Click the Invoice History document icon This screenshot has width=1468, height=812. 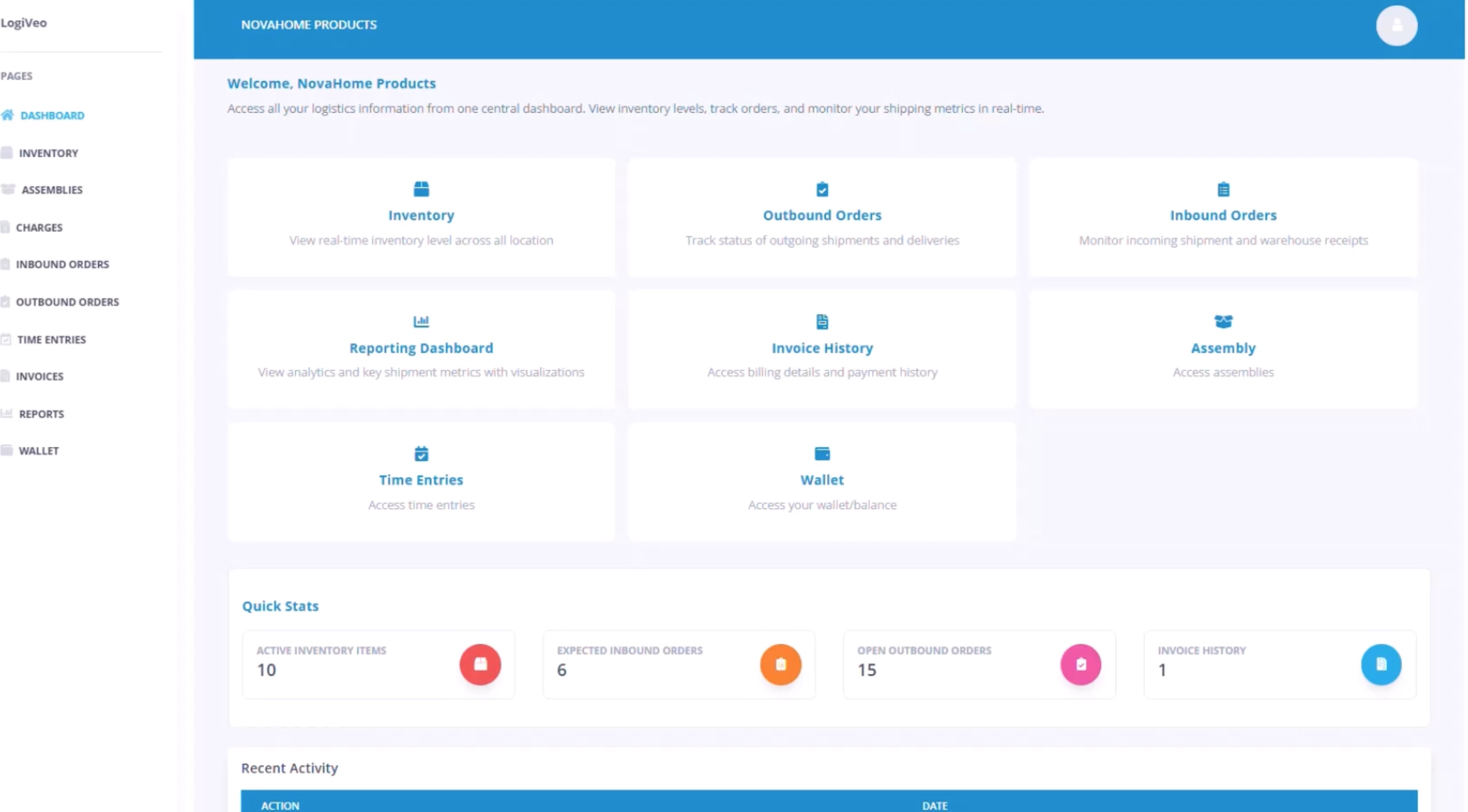822,321
